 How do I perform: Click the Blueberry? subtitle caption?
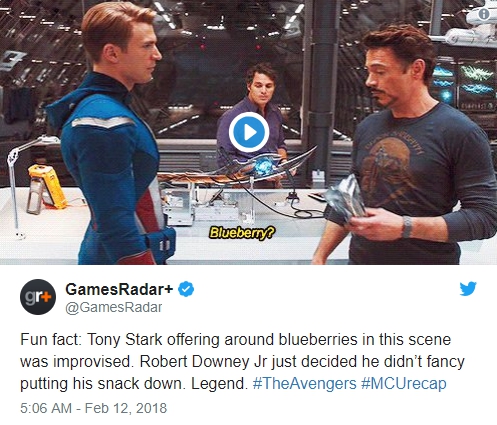243,232
